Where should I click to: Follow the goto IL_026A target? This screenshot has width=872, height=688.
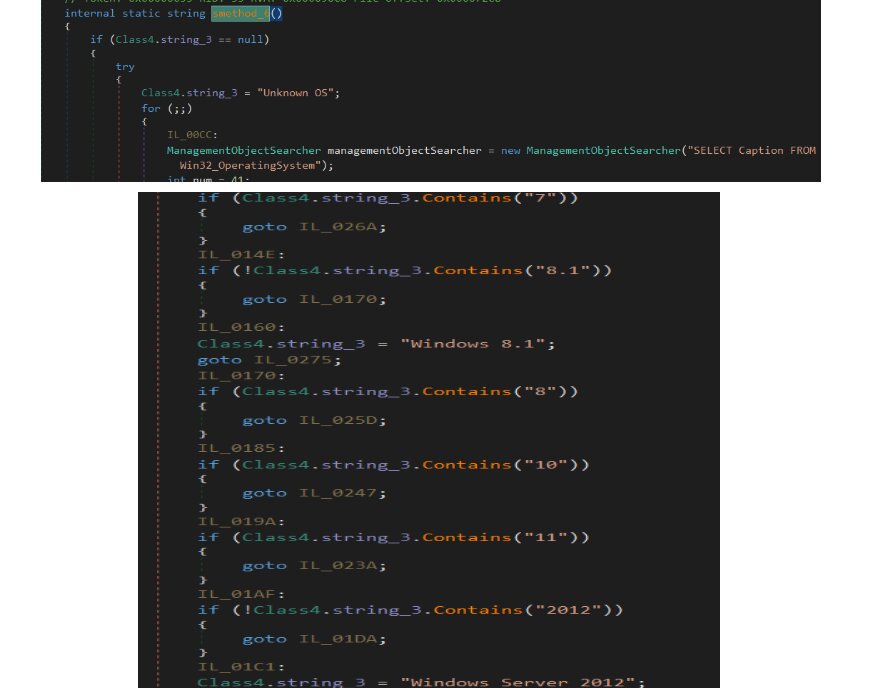(342, 227)
